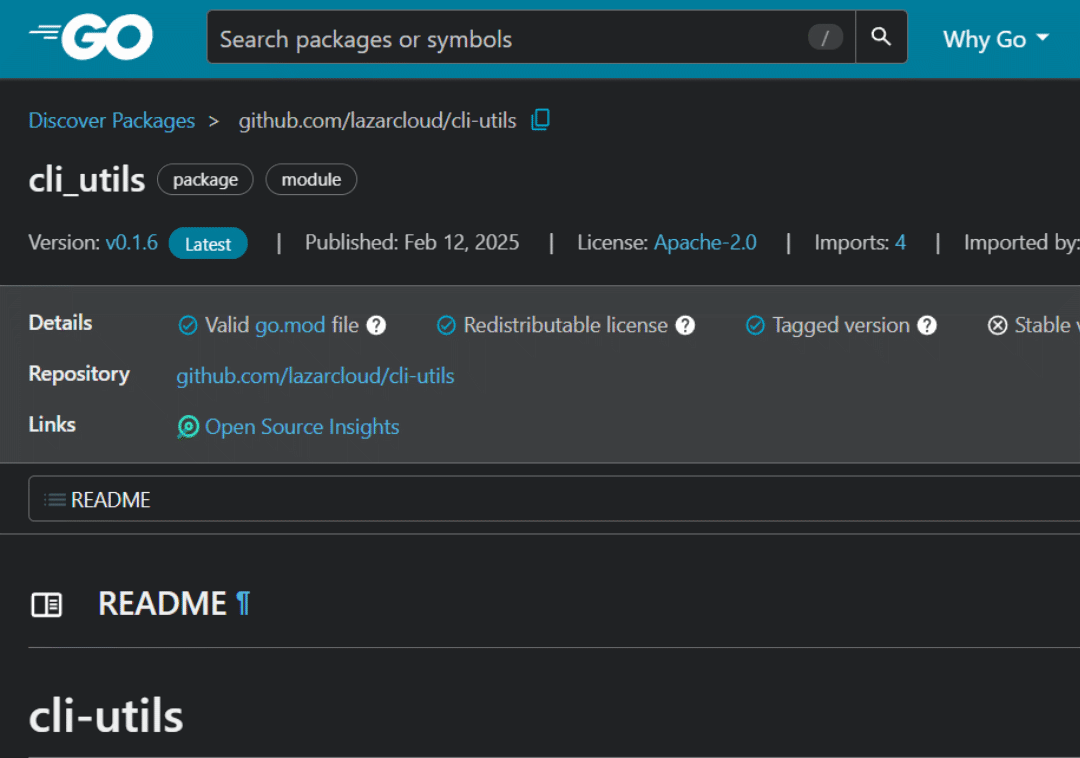Click the search magnifier button
Image resolution: width=1080 pixels, height=758 pixels.
tap(881, 38)
